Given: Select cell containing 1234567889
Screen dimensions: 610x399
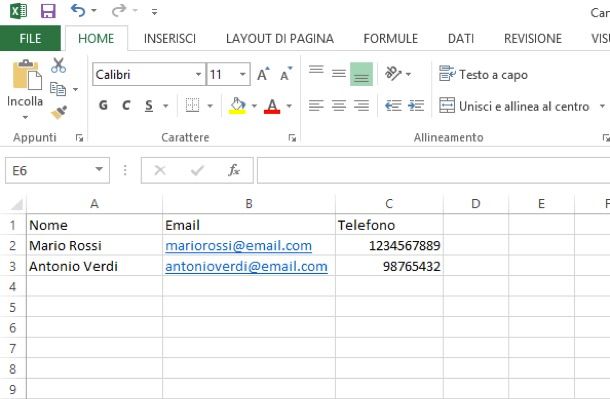Looking at the screenshot, I should pos(389,246).
